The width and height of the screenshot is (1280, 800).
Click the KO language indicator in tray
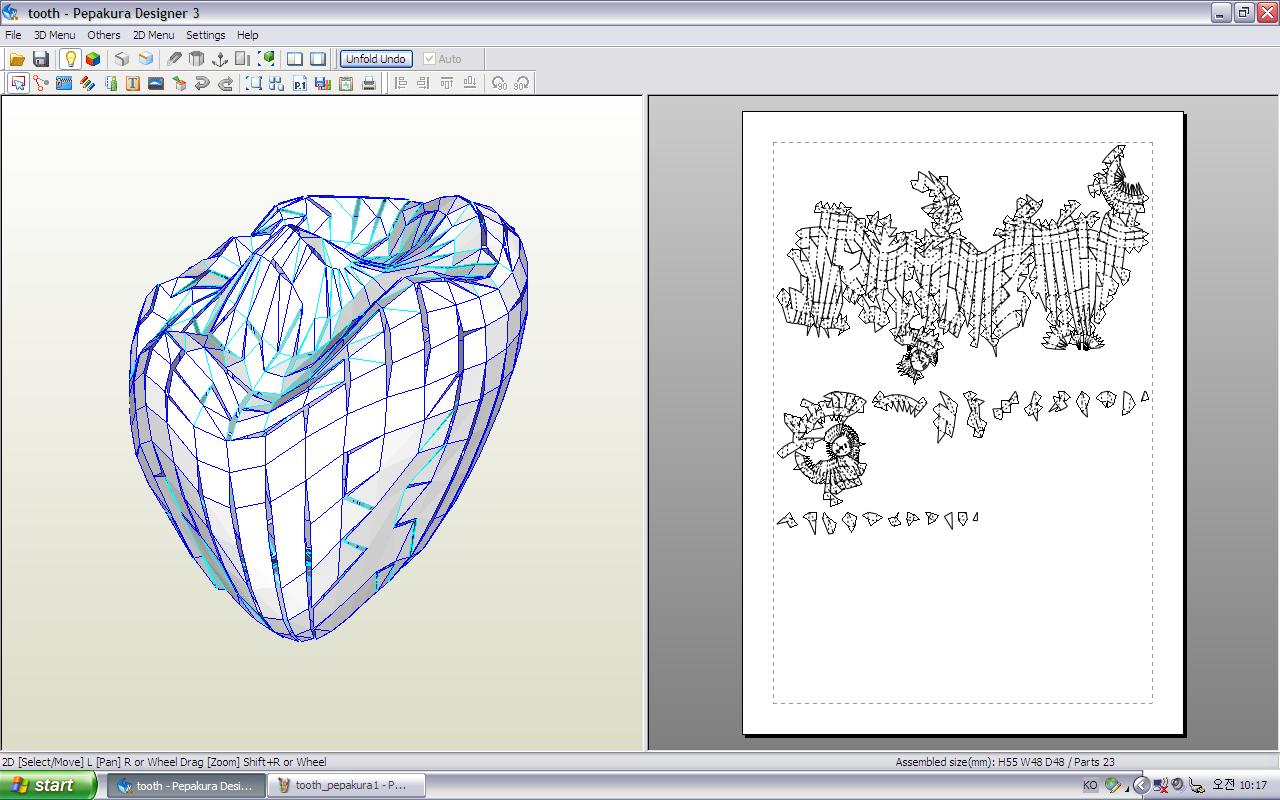click(x=1090, y=786)
